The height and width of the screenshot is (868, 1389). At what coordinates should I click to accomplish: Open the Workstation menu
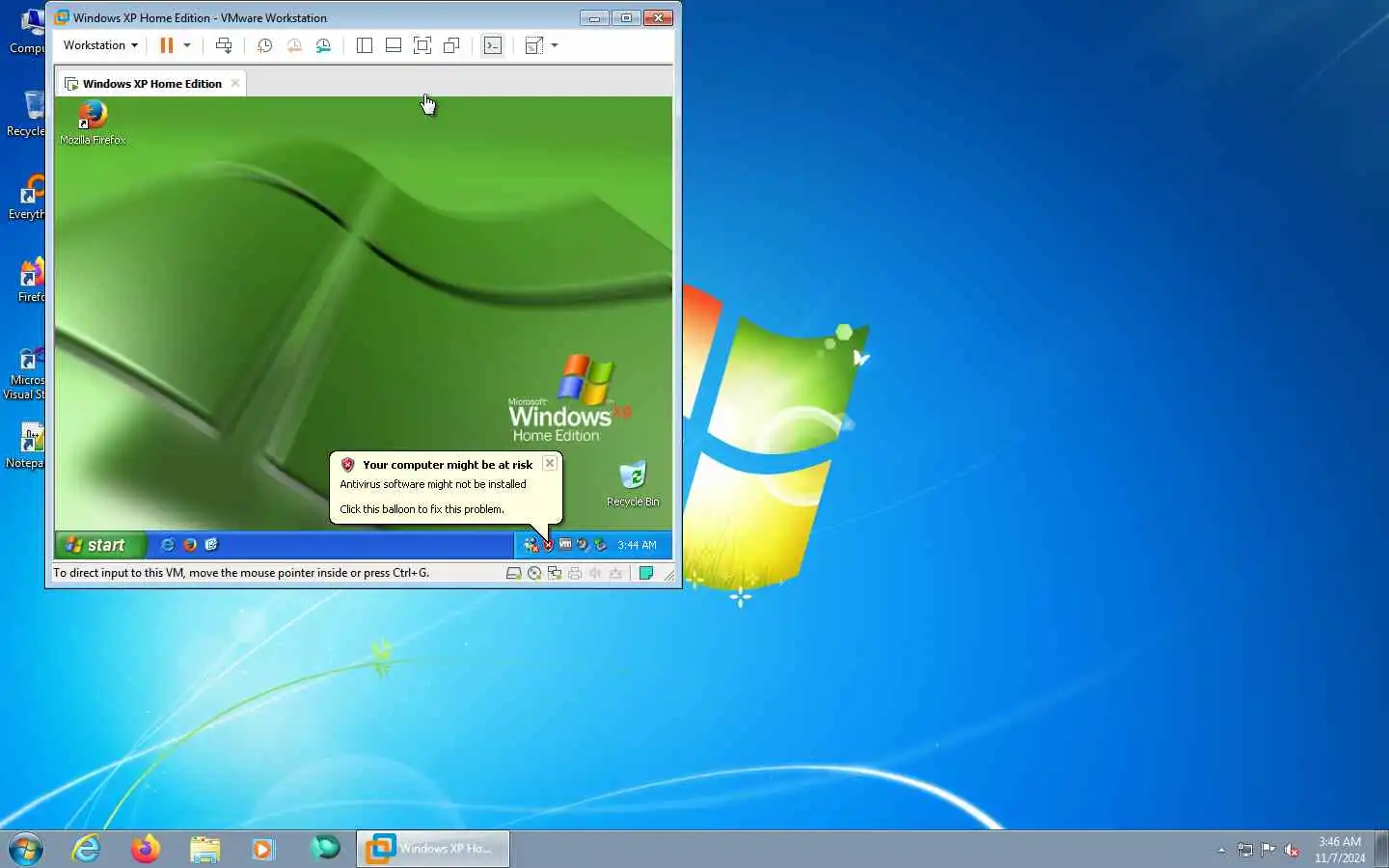(x=100, y=45)
